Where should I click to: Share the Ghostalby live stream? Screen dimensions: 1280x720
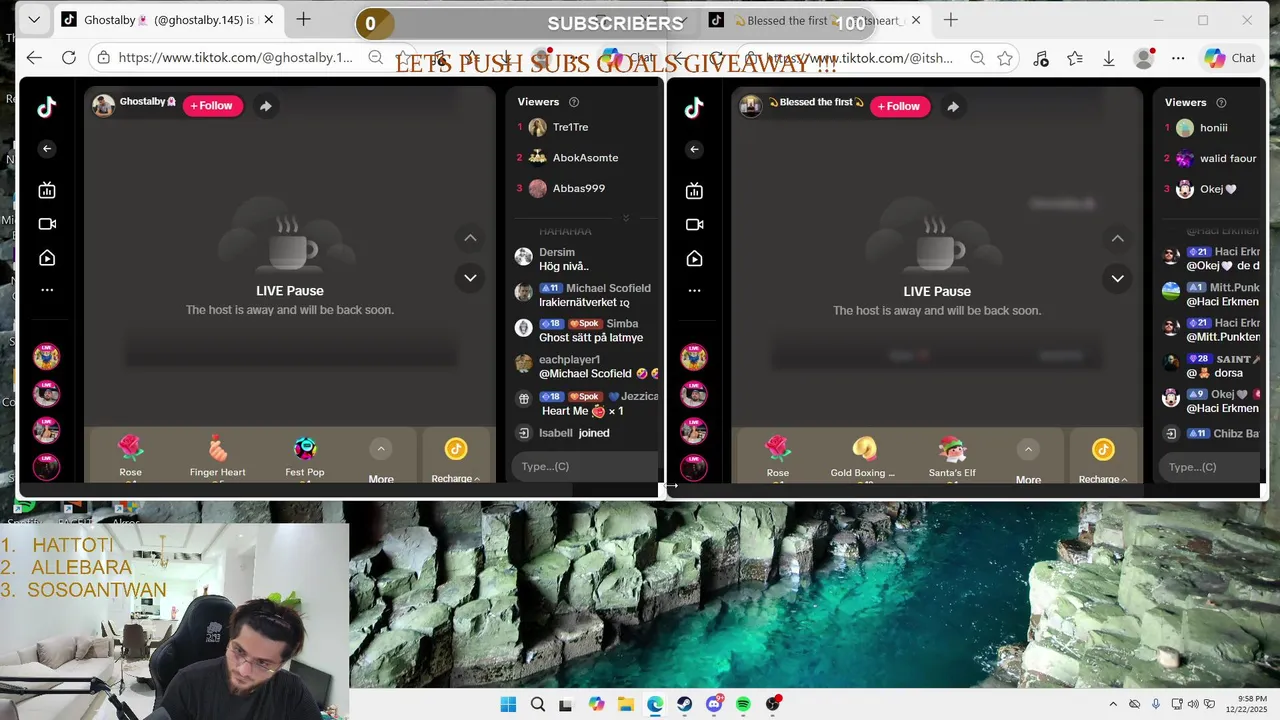(x=265, y=106)
